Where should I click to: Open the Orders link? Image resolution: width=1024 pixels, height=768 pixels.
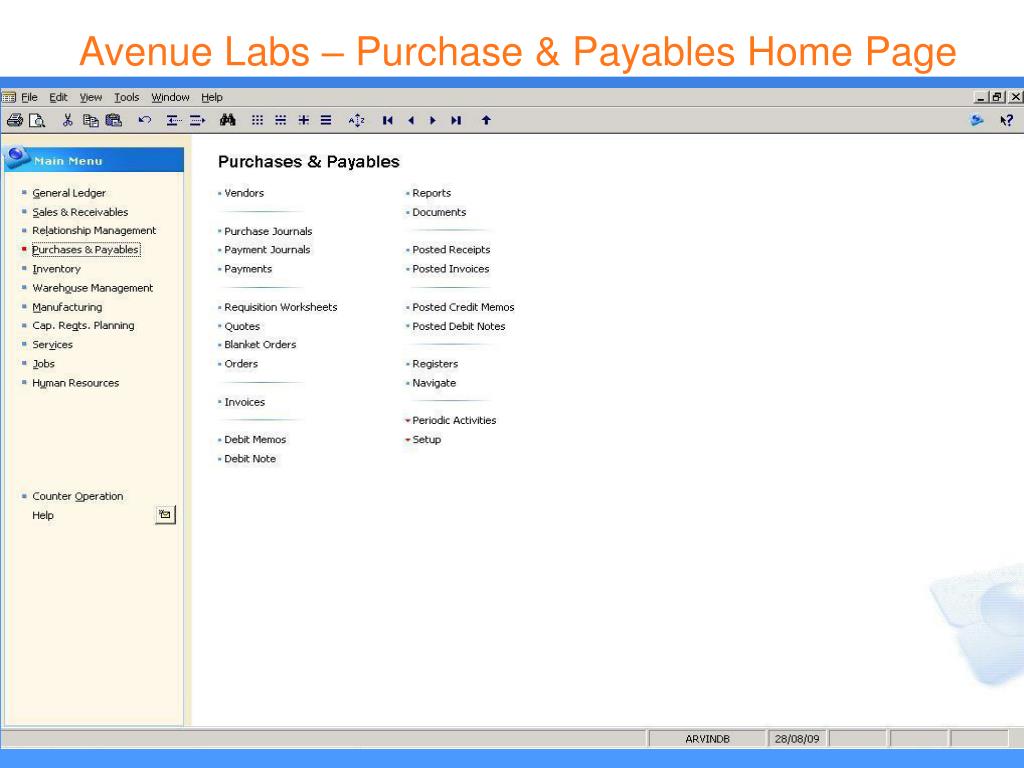click(241, 364)
